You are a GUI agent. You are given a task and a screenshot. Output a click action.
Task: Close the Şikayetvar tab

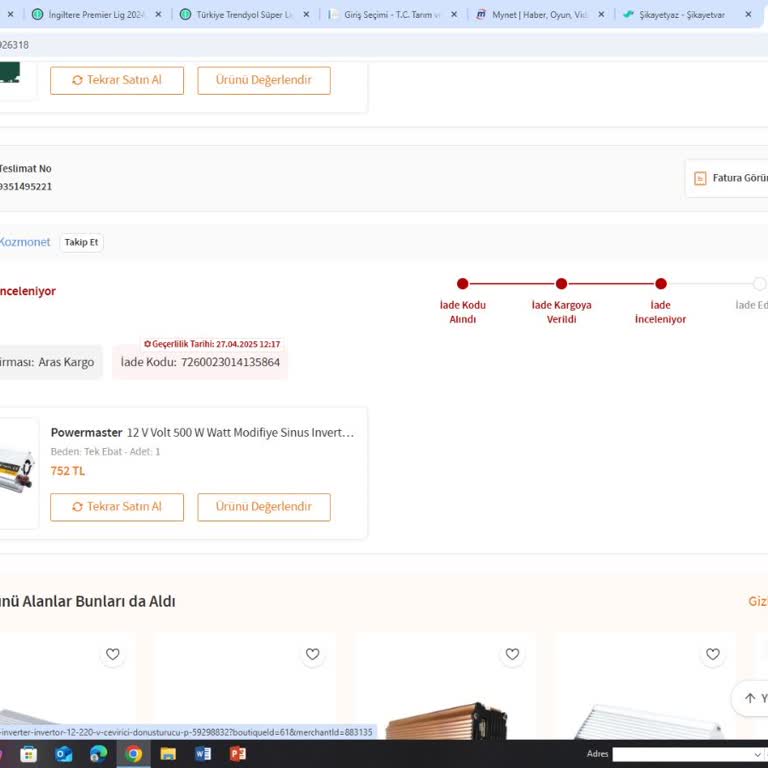pos(748,15)
